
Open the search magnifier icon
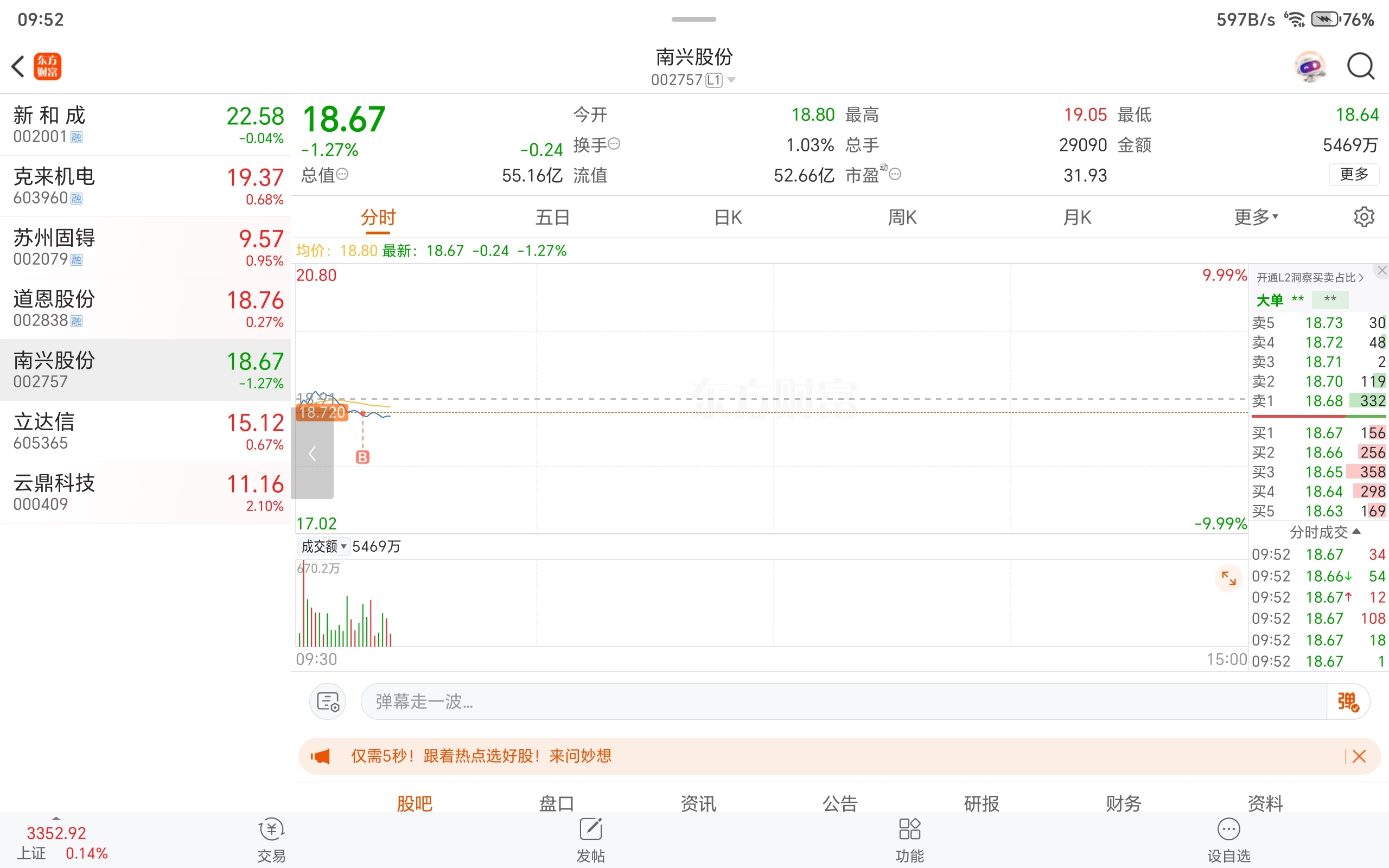1360,67
